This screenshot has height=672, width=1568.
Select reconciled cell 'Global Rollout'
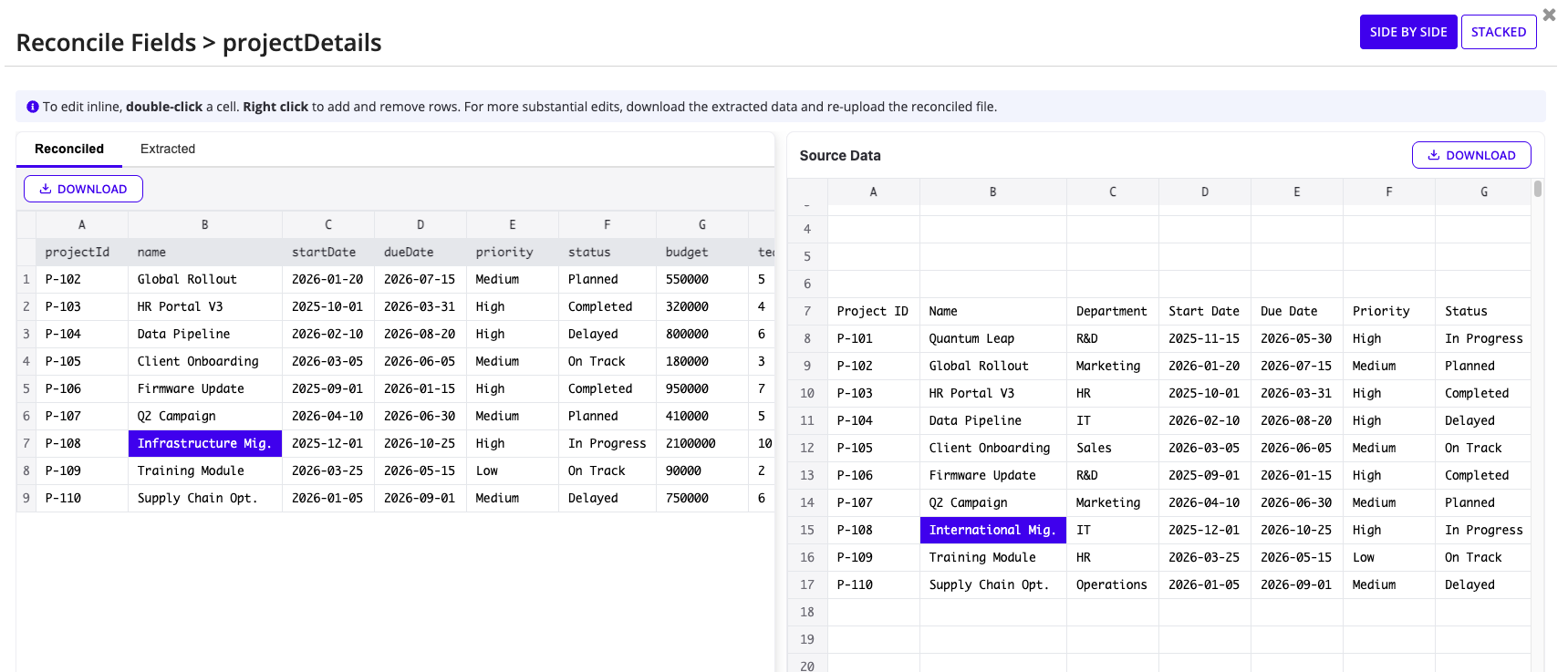point(205,279)
